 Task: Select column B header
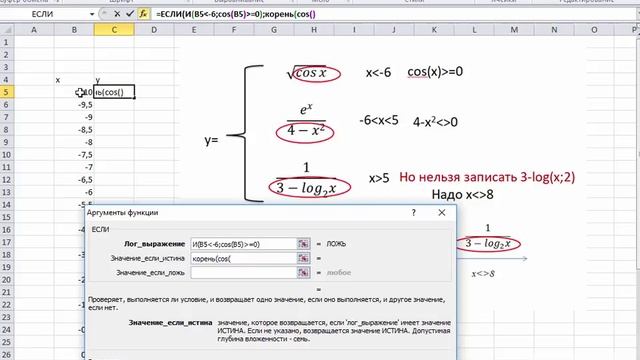coord(74,30)
